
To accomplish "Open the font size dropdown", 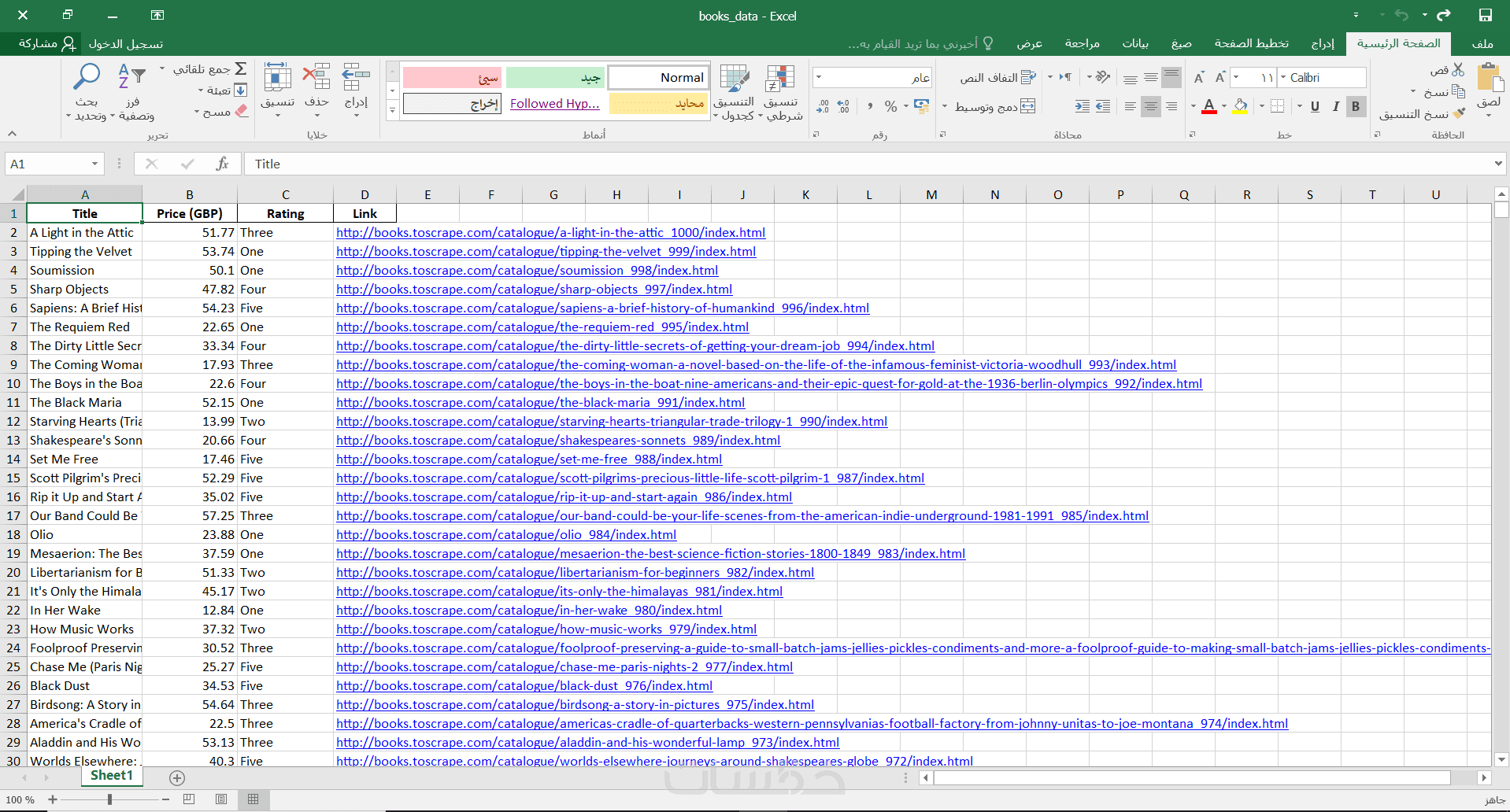I will point(1236,77).
